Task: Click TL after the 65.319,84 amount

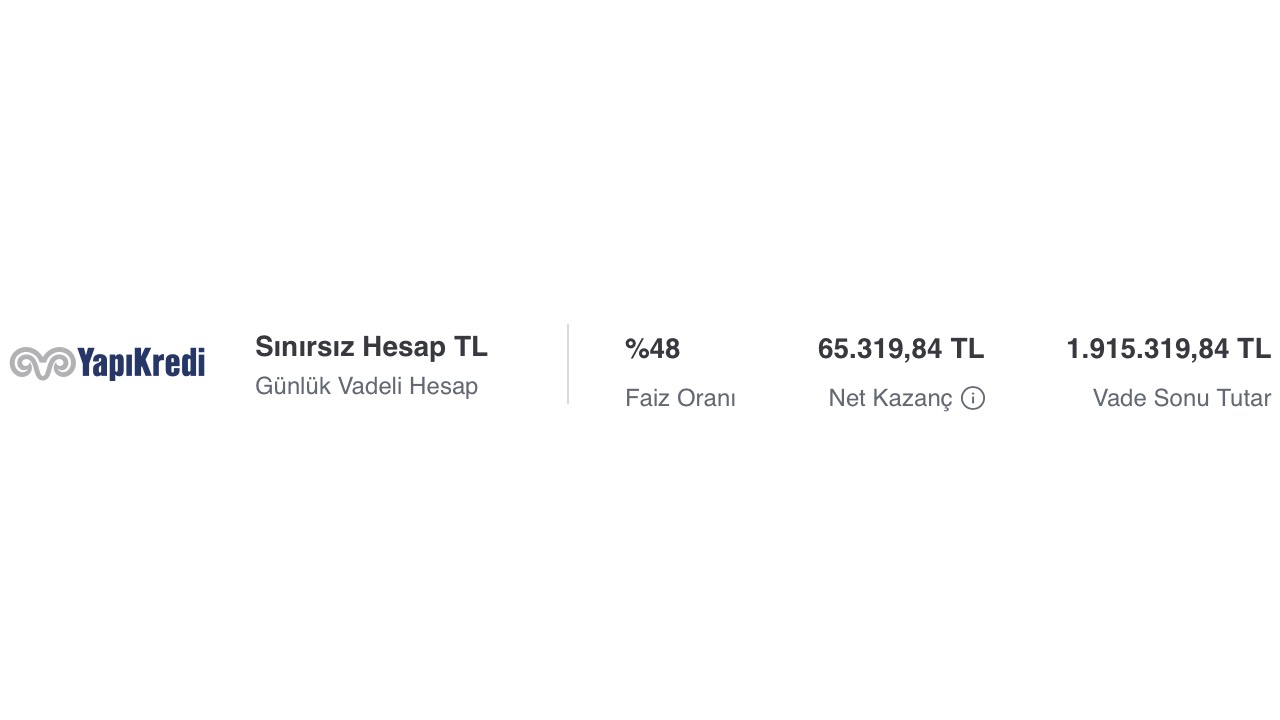Action: 967,349
